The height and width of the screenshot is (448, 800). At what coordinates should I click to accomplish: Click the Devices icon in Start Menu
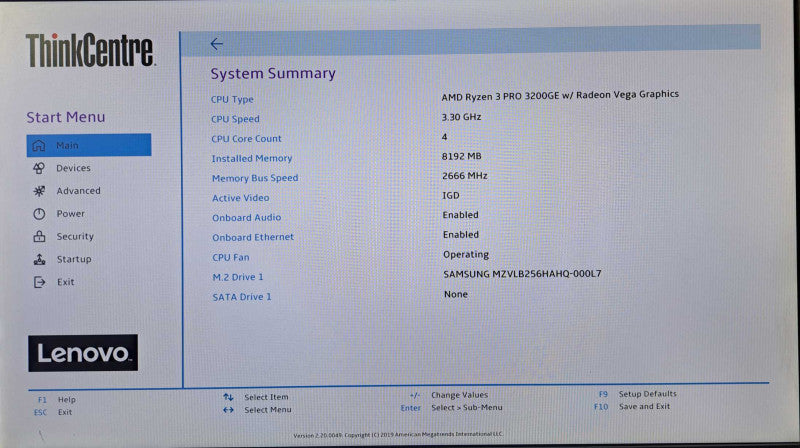pos(39,168)
